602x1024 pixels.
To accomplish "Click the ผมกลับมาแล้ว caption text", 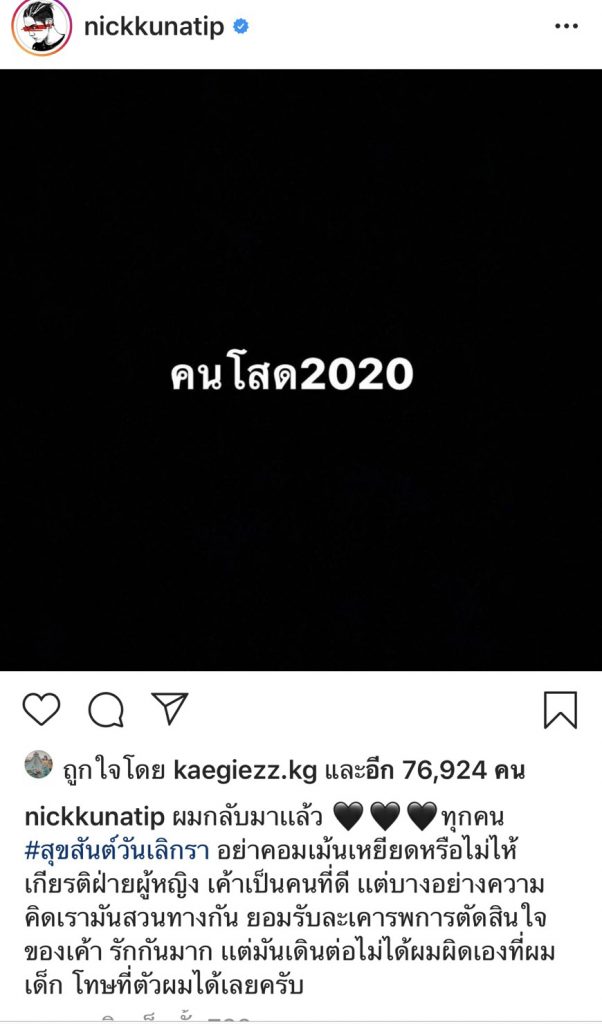I will pyautogui.click(x=246, y=817).
